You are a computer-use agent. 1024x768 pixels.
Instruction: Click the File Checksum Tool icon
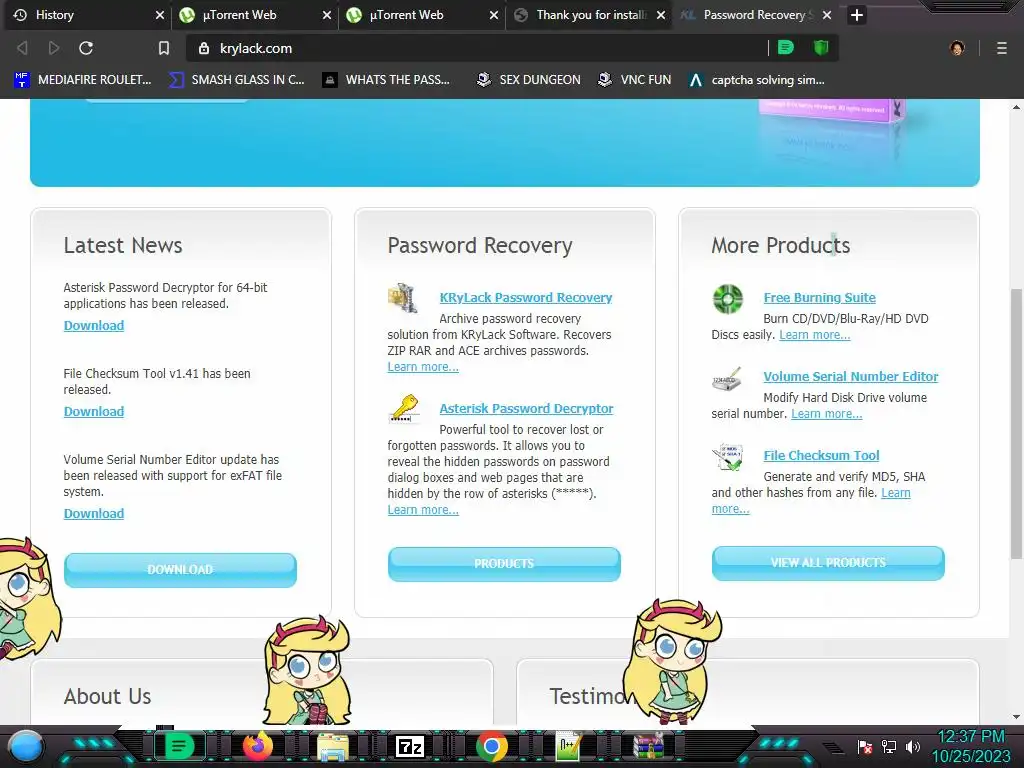[x=728, y=456]
